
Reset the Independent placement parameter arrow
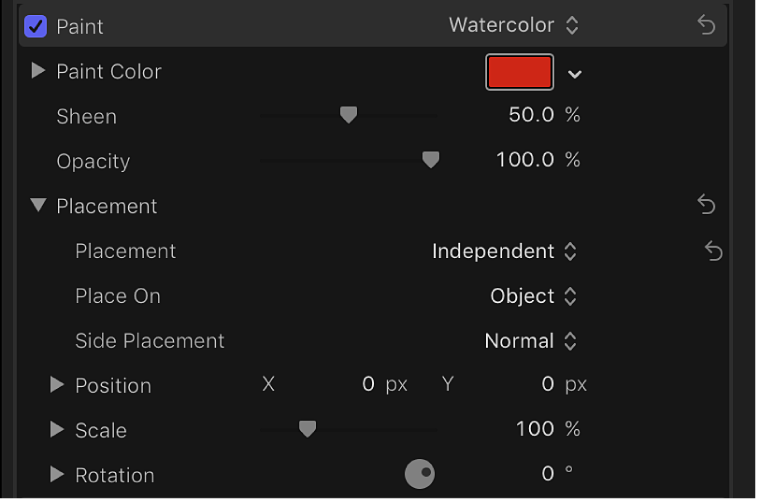(713, 251)
